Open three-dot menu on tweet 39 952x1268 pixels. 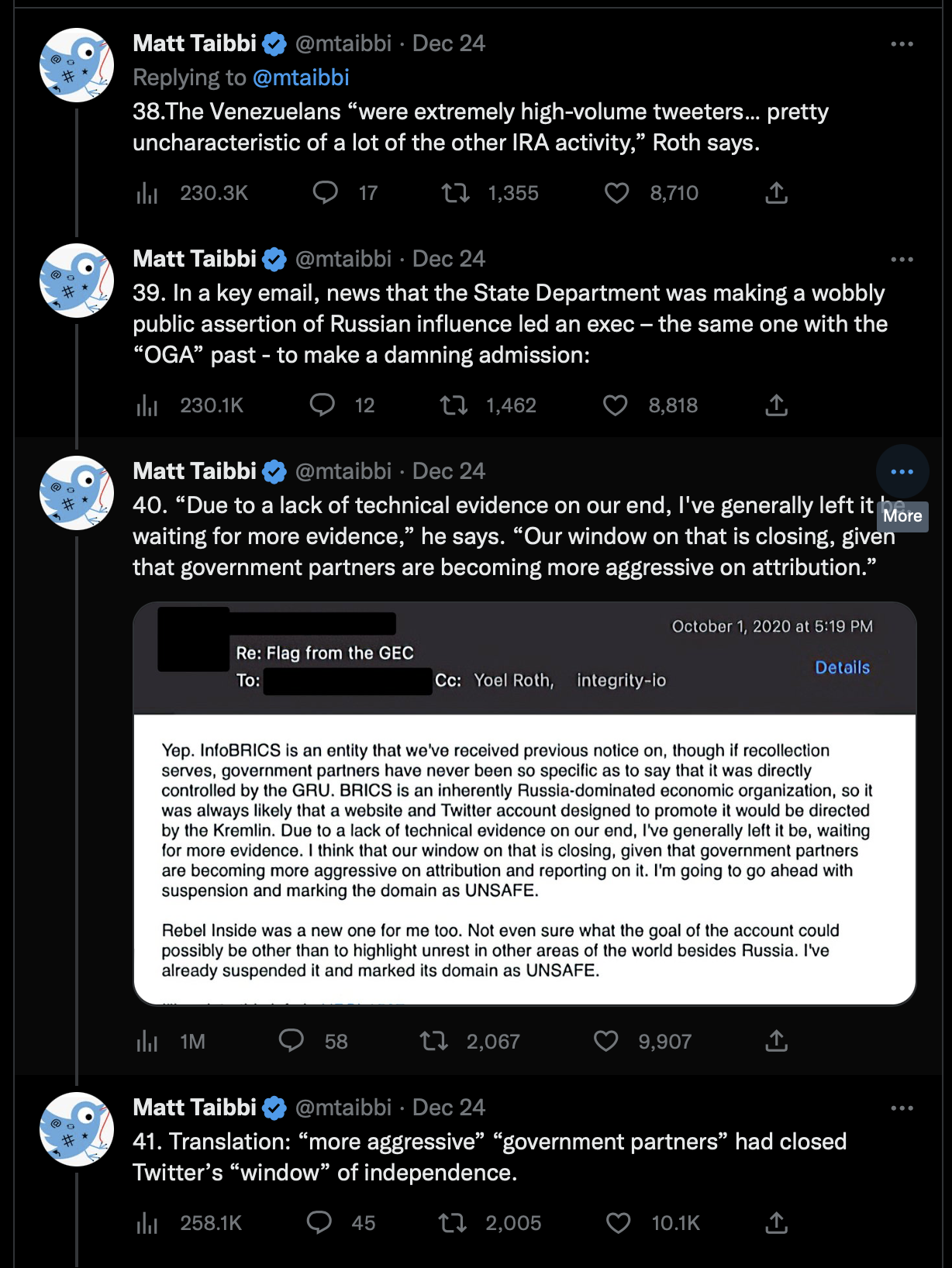(x=902, y=260)
